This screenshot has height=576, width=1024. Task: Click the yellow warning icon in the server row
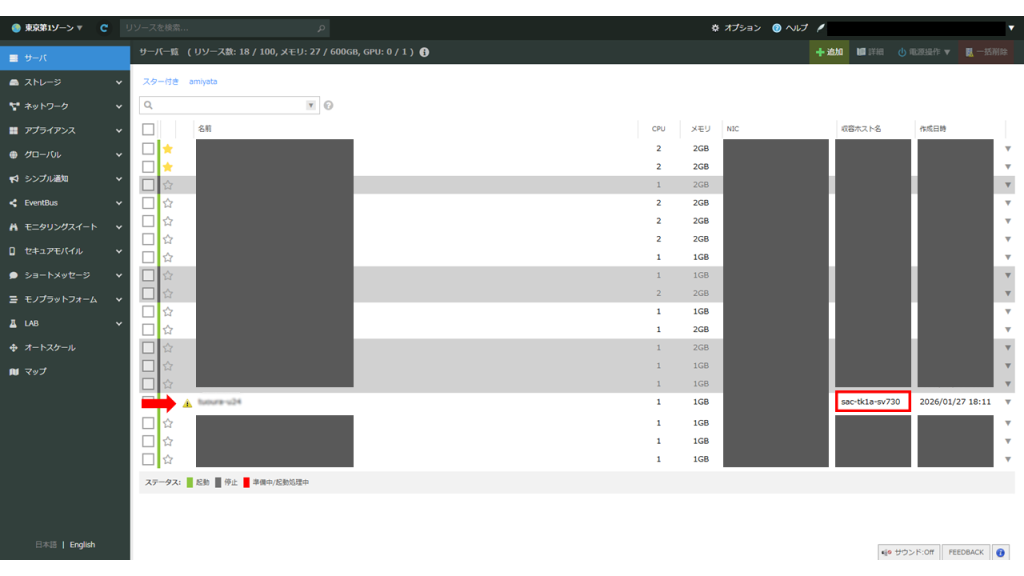pos(187,403)
